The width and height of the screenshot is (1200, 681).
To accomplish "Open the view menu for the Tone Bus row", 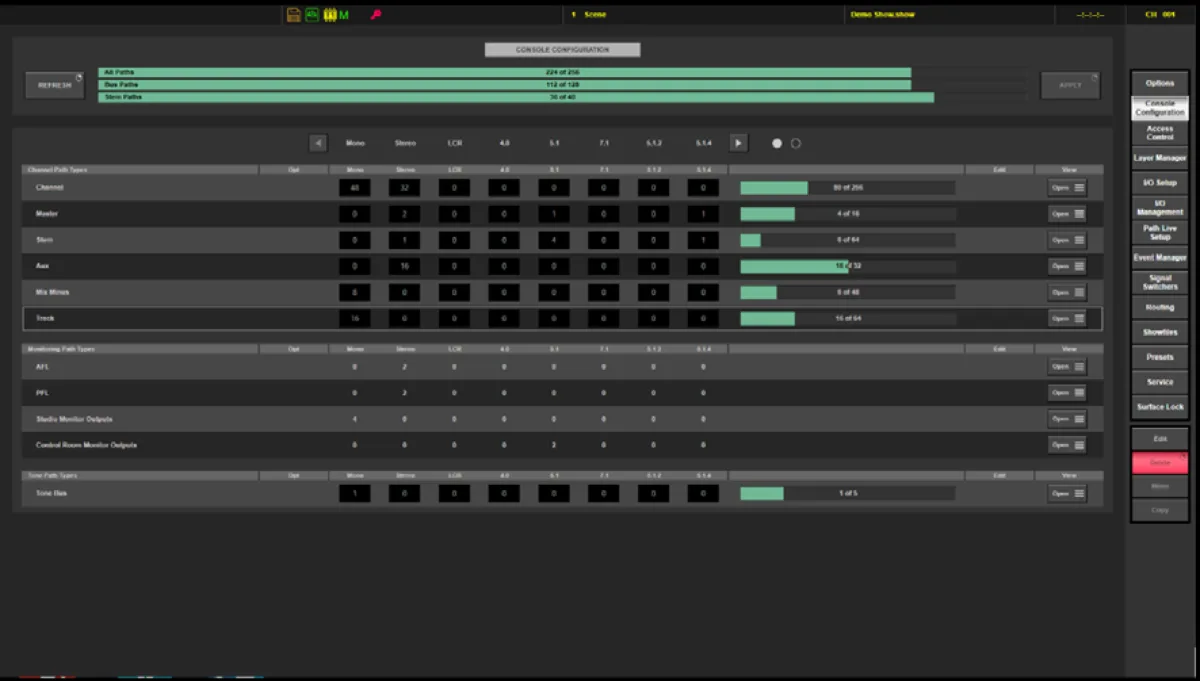I will coord(1068,494).
